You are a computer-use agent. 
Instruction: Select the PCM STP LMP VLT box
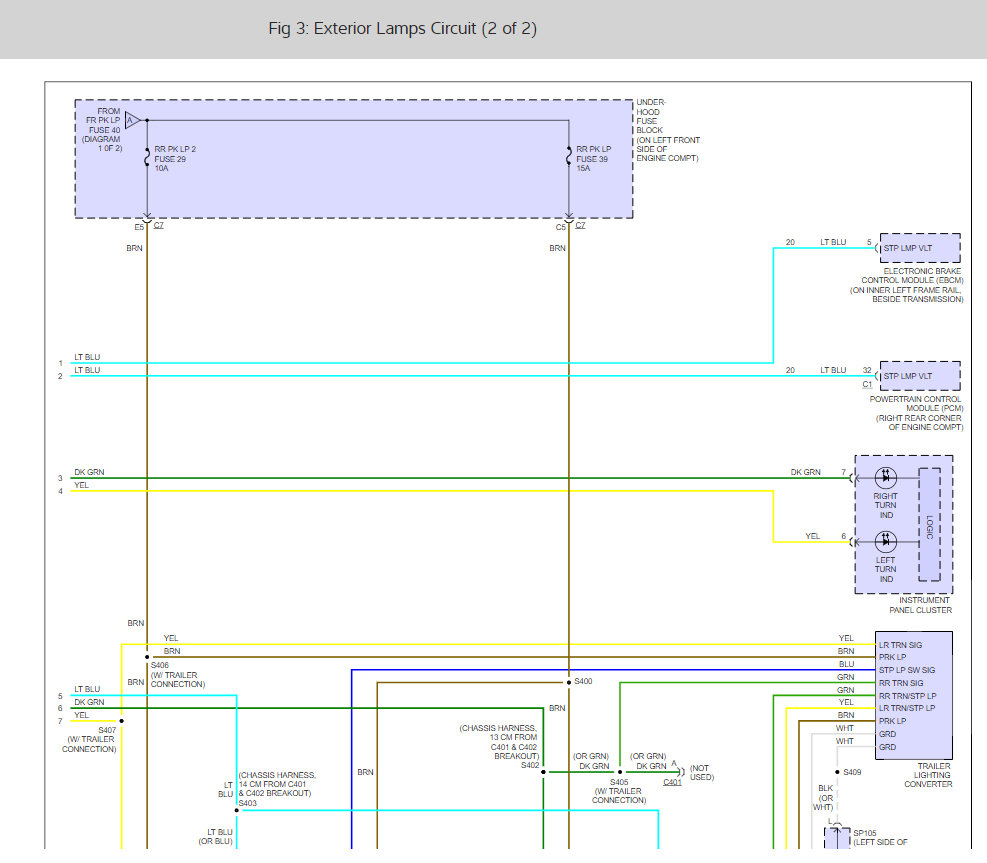coord(919,376)
